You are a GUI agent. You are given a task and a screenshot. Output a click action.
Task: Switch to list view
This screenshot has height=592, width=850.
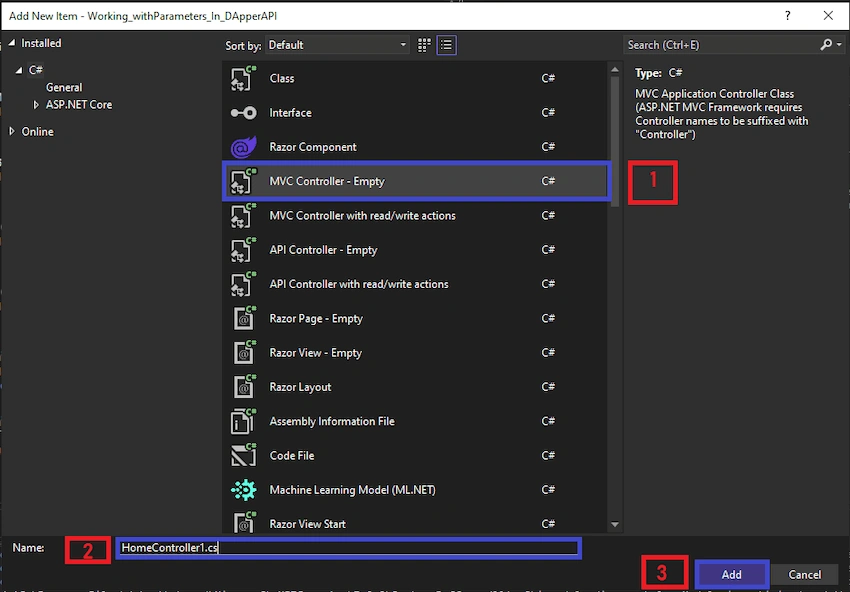pos(446,45)
